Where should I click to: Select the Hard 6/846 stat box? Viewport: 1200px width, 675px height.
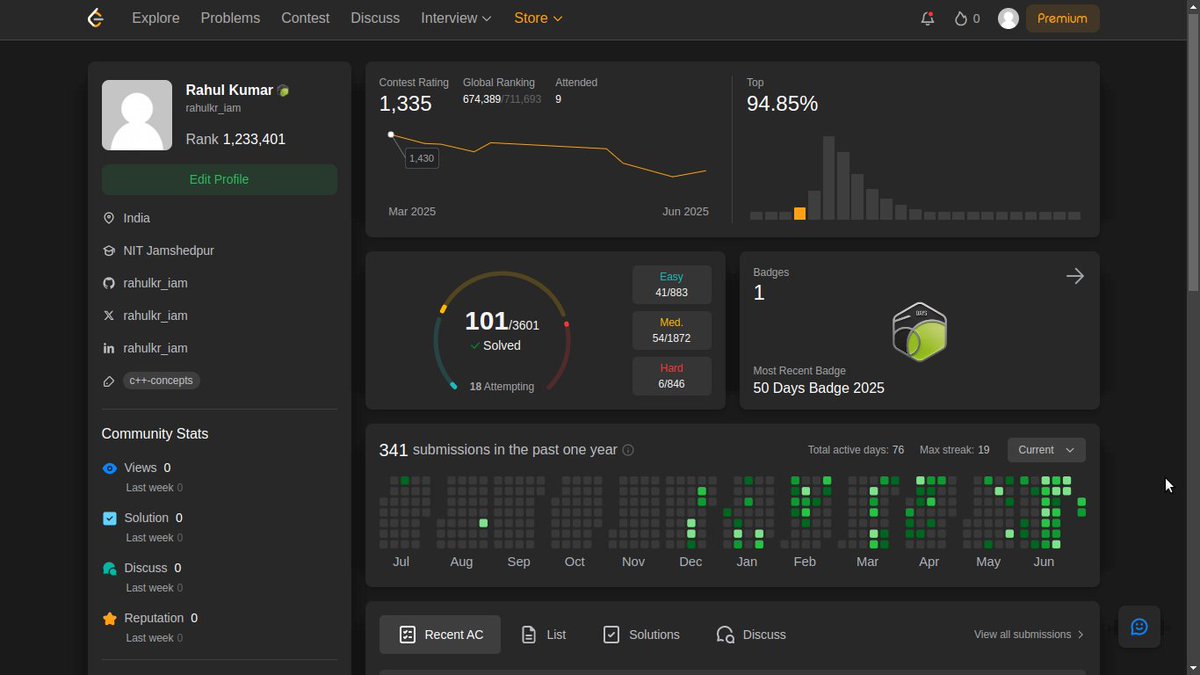click(x=671, y=376)
